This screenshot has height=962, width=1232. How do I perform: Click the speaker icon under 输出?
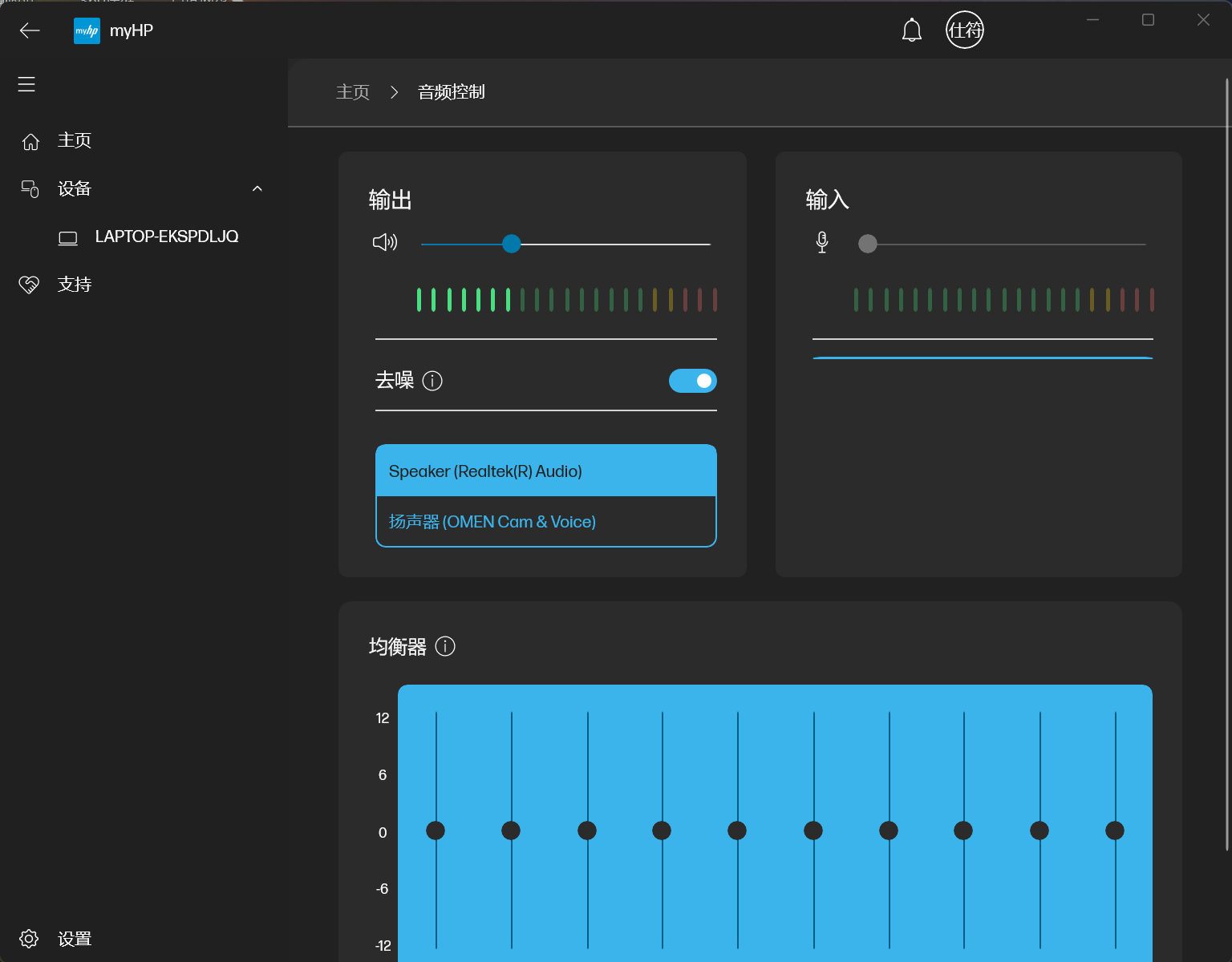[x=385, y=242]
